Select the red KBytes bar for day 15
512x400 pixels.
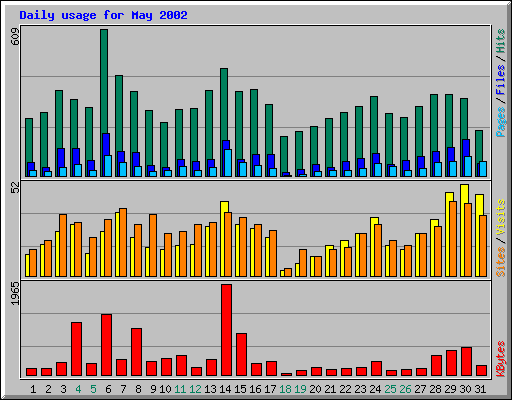[x=241, y=355]
